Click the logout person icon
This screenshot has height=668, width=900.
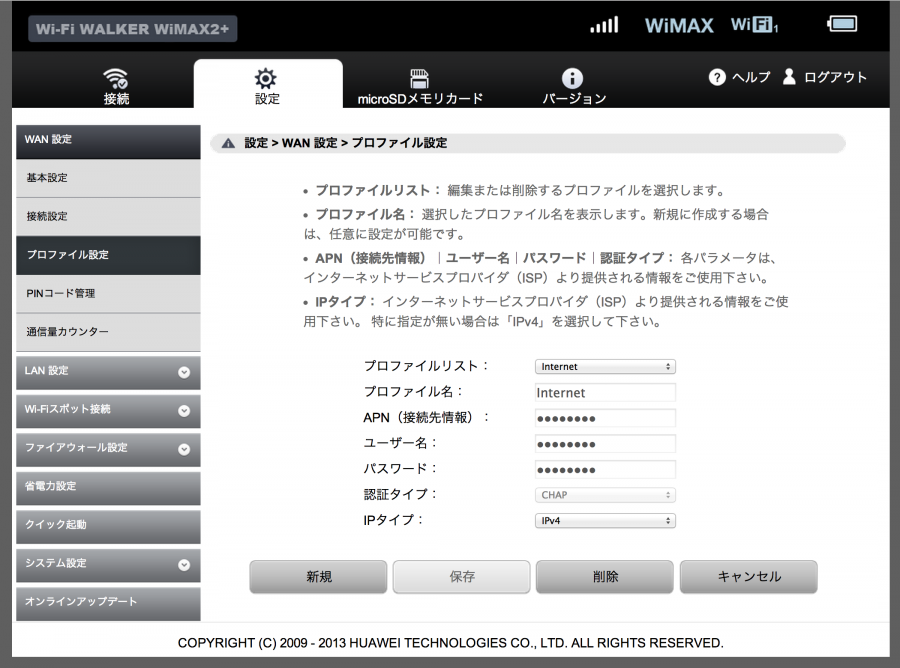(x=789, y=77)
